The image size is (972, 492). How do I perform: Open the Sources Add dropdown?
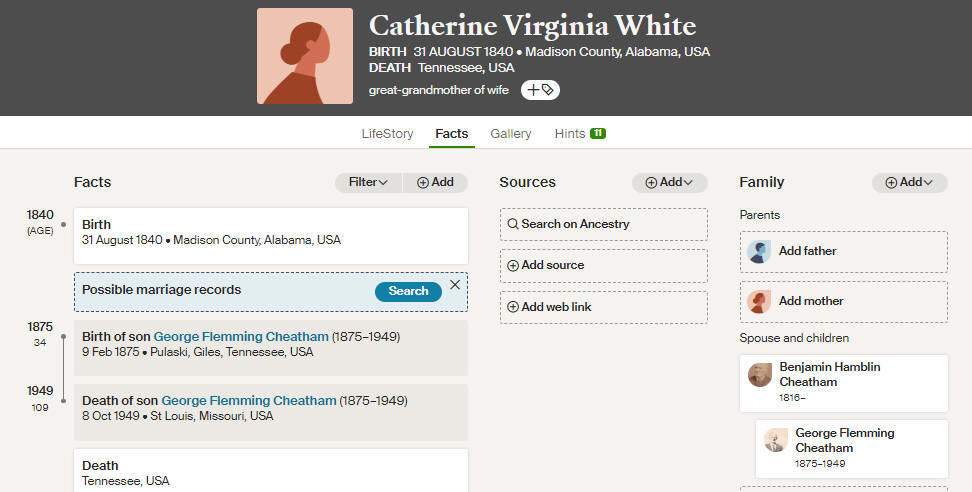pyautogui.click(x=669, y=182)
